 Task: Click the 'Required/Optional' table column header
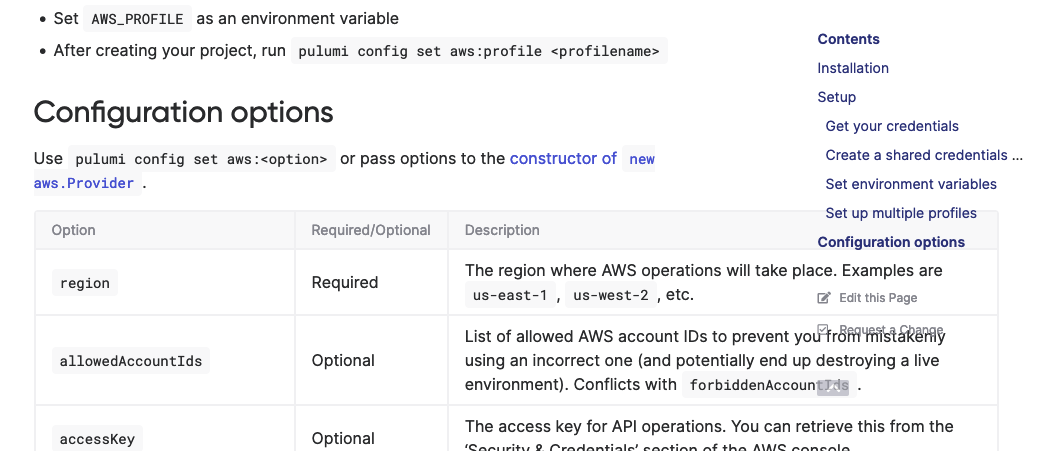371,230
